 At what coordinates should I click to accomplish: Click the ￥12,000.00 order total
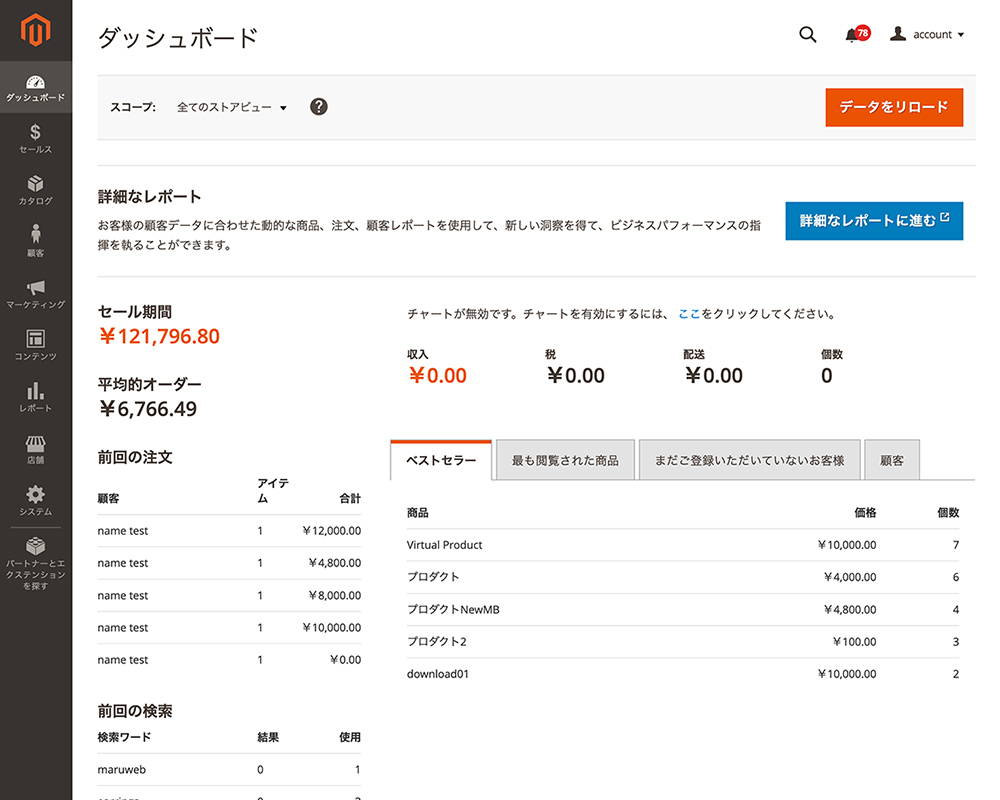tap(331, 531)
